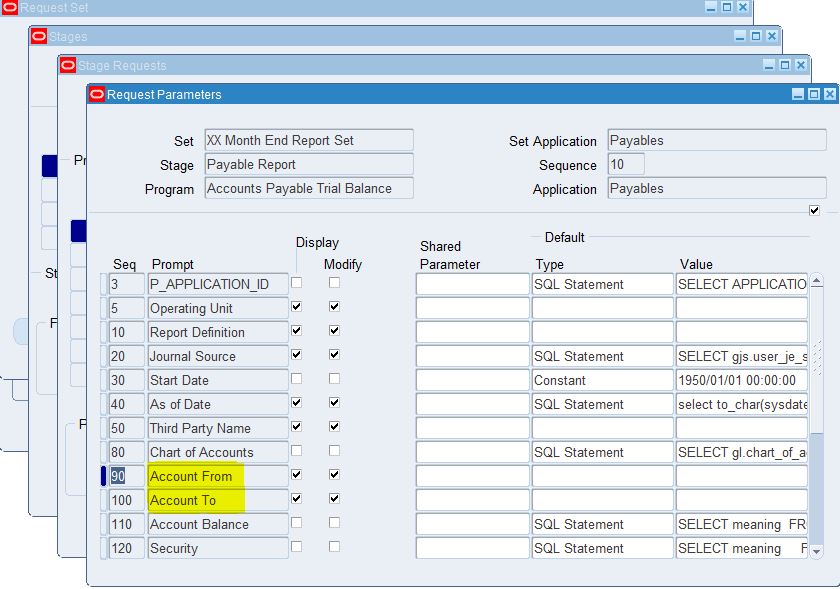Select the Stage field showing Payable Report
840x589 pixels.
click(308, 164)
